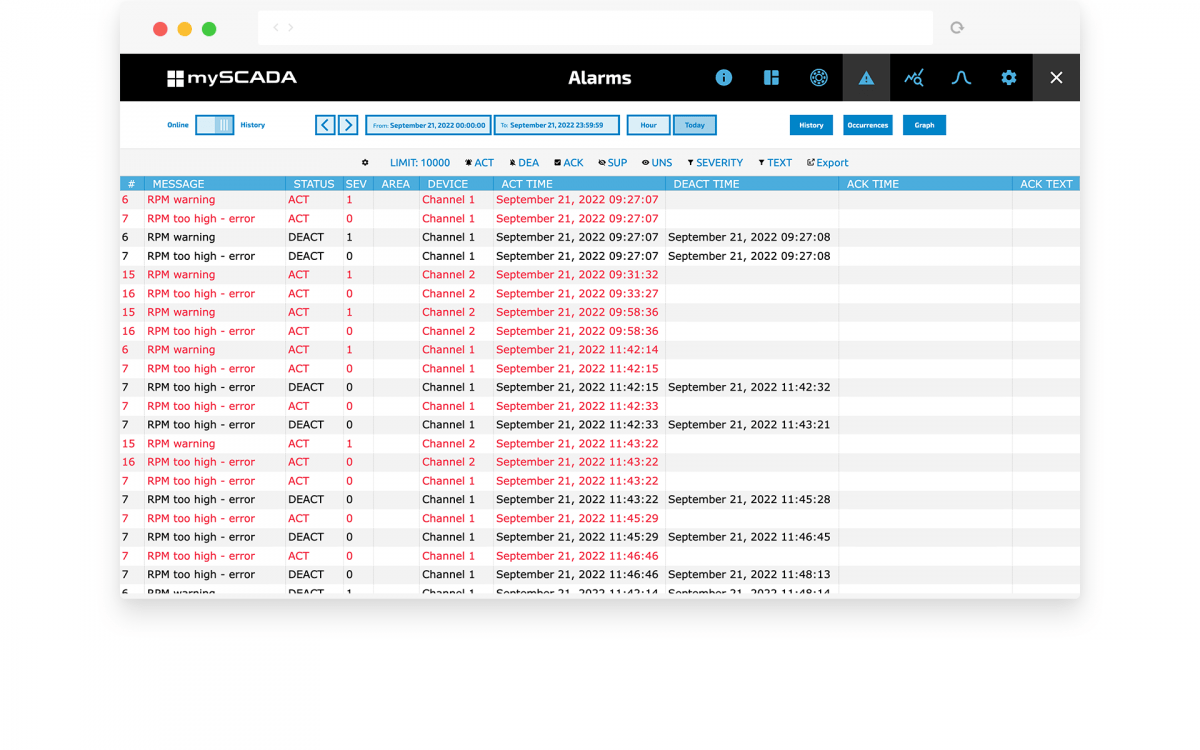Select act time September 21, 2022 11:46:46 in ACT row
Viewport: 1200px width, 750px height.
click(x=577, y=556)
